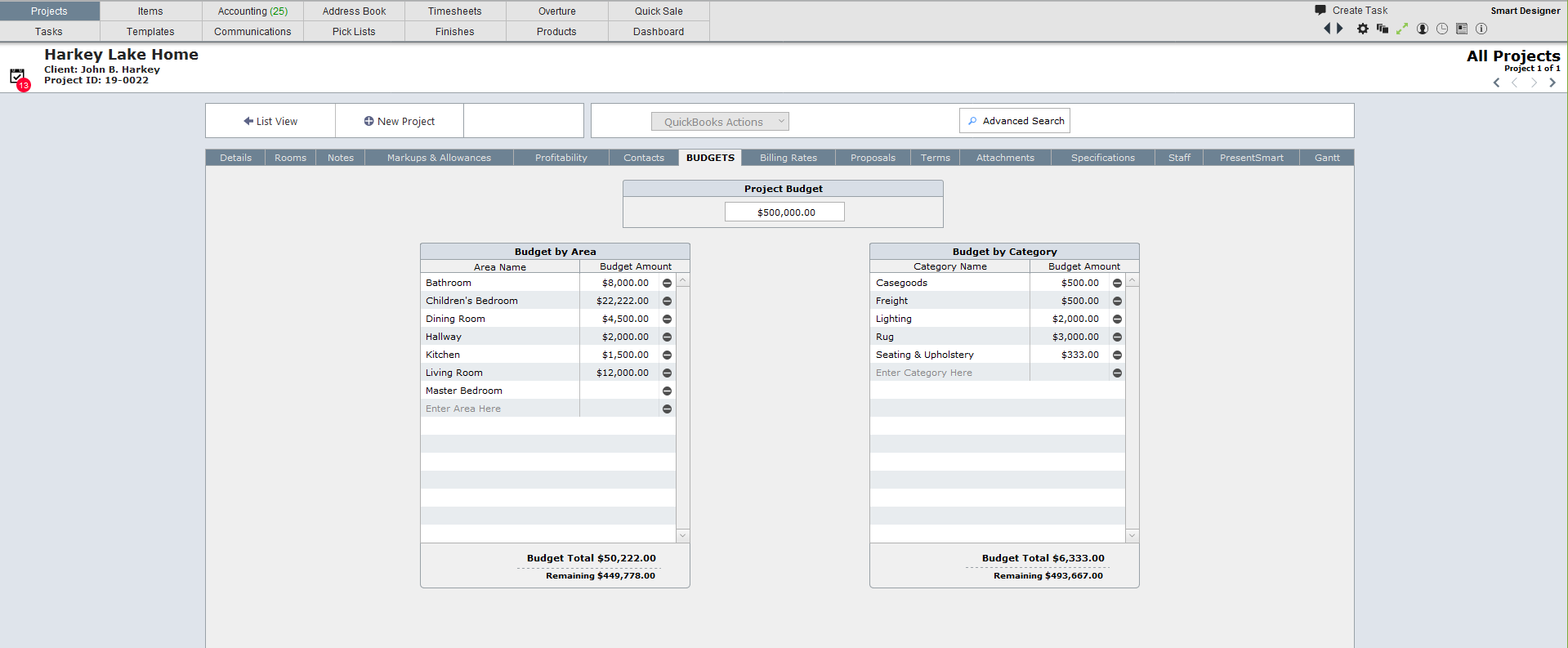1568x648 pixels.
Task: Click the green expand arrows icon
Action: (1402, 29)
